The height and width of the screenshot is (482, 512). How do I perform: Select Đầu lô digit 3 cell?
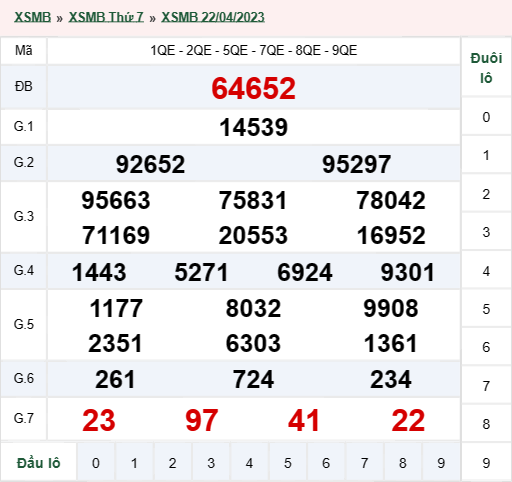click(211, 463)
